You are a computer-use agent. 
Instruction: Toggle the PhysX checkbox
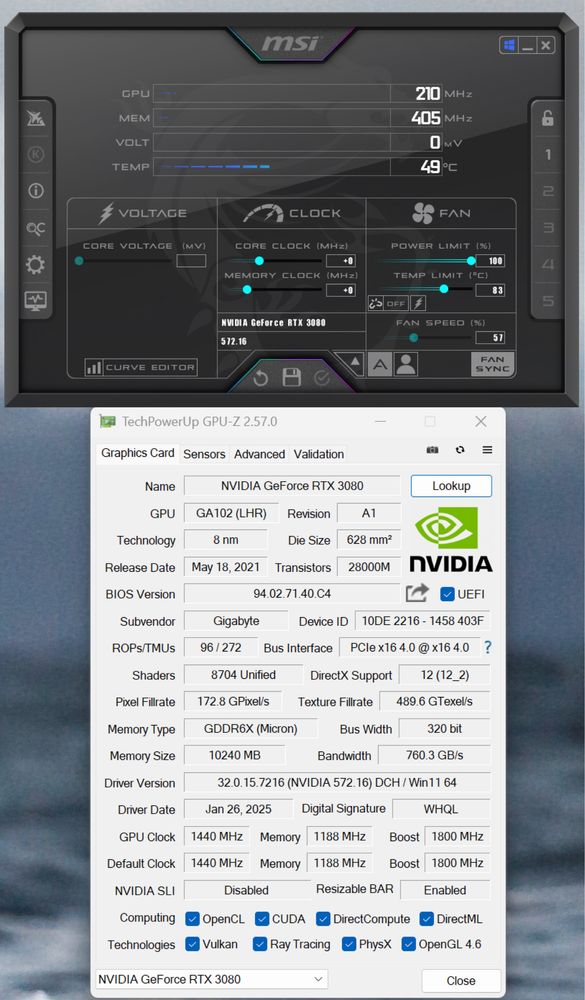coord(348,944)
